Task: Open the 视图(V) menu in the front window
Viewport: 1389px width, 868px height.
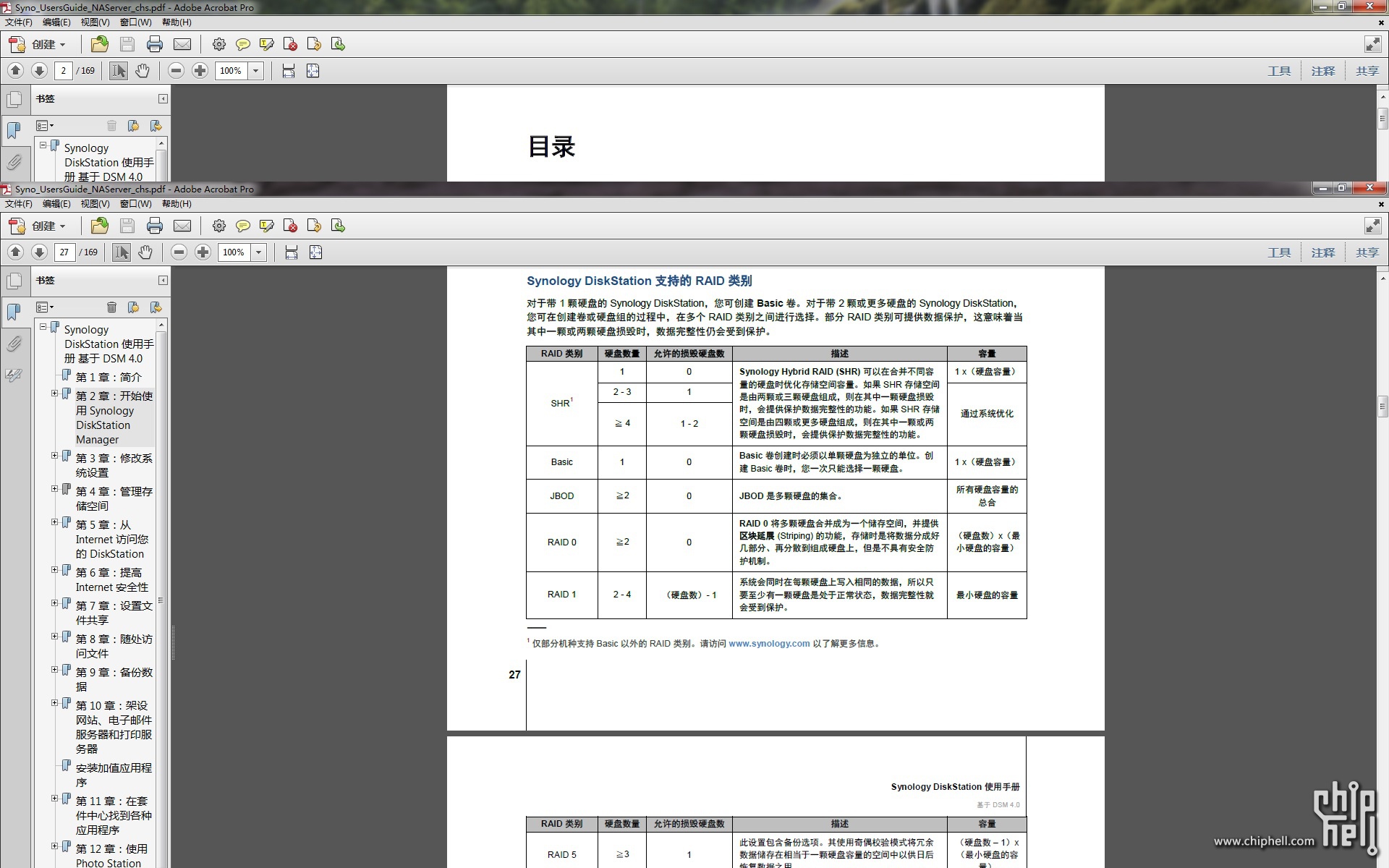Action: pos(95,204)
